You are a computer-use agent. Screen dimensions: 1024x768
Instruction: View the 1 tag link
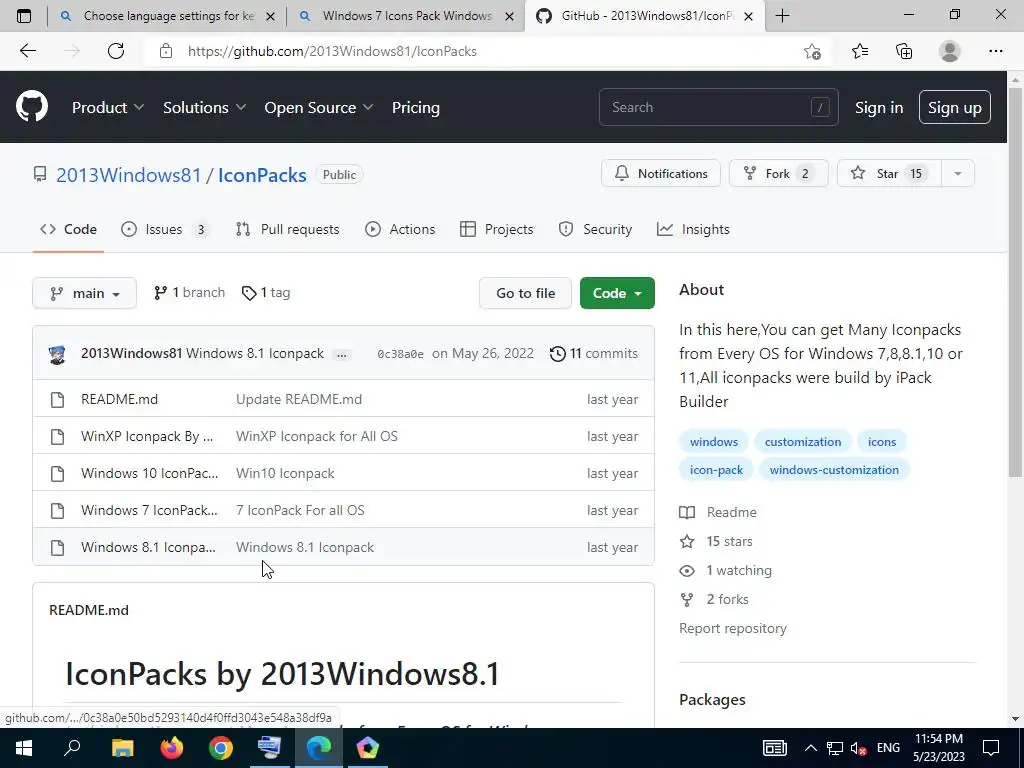tap(266, 293)
